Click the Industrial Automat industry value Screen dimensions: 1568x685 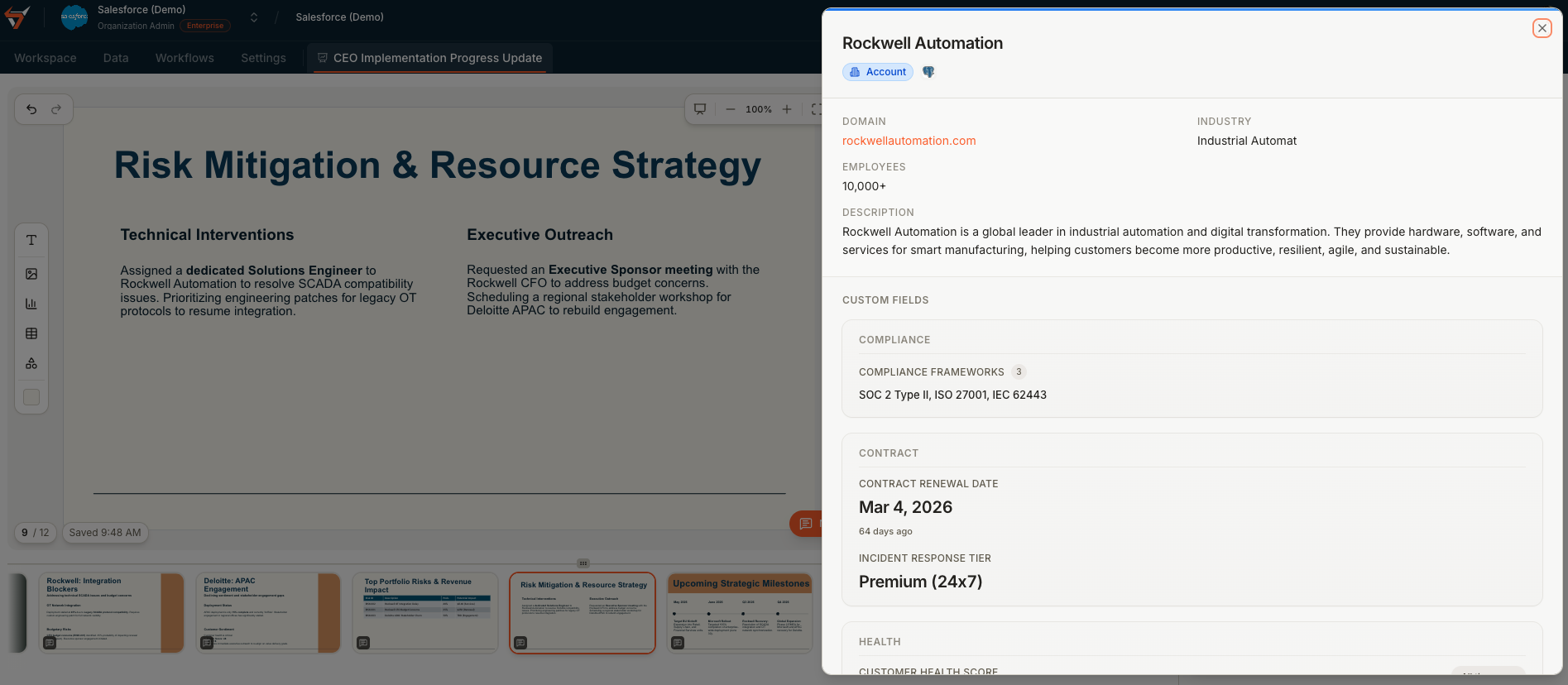pos(1246,141)
